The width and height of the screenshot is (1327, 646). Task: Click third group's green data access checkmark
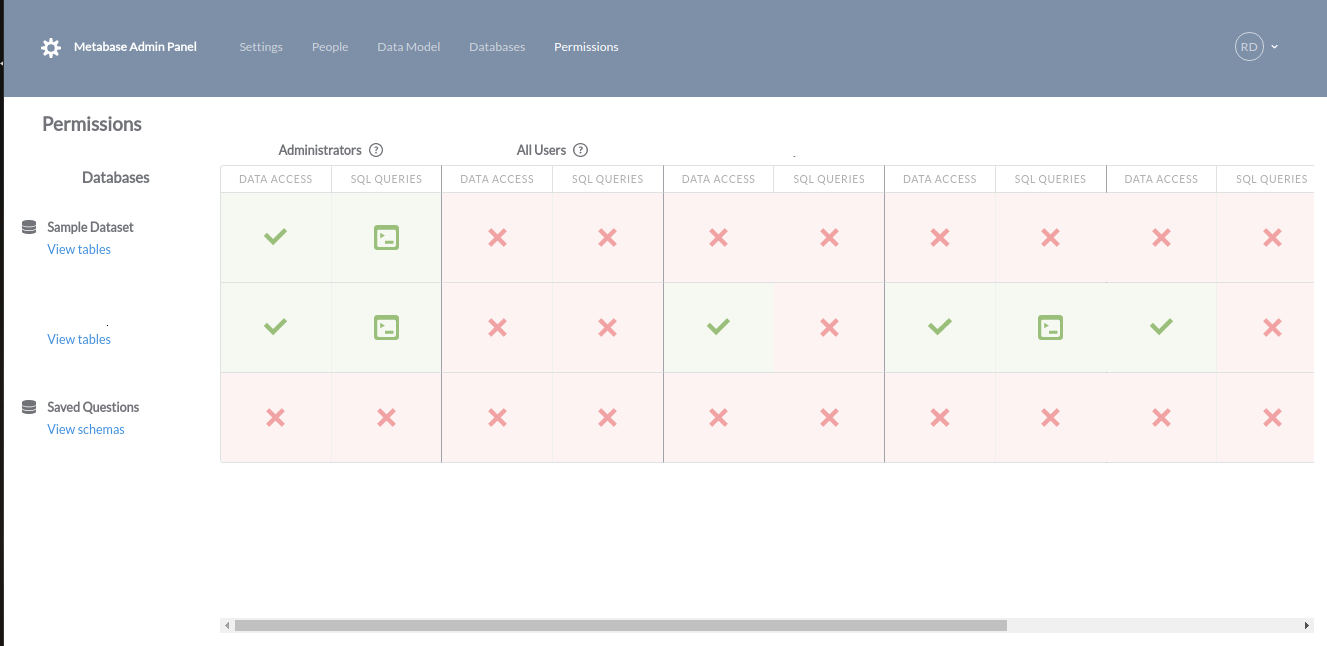[718, 327]
